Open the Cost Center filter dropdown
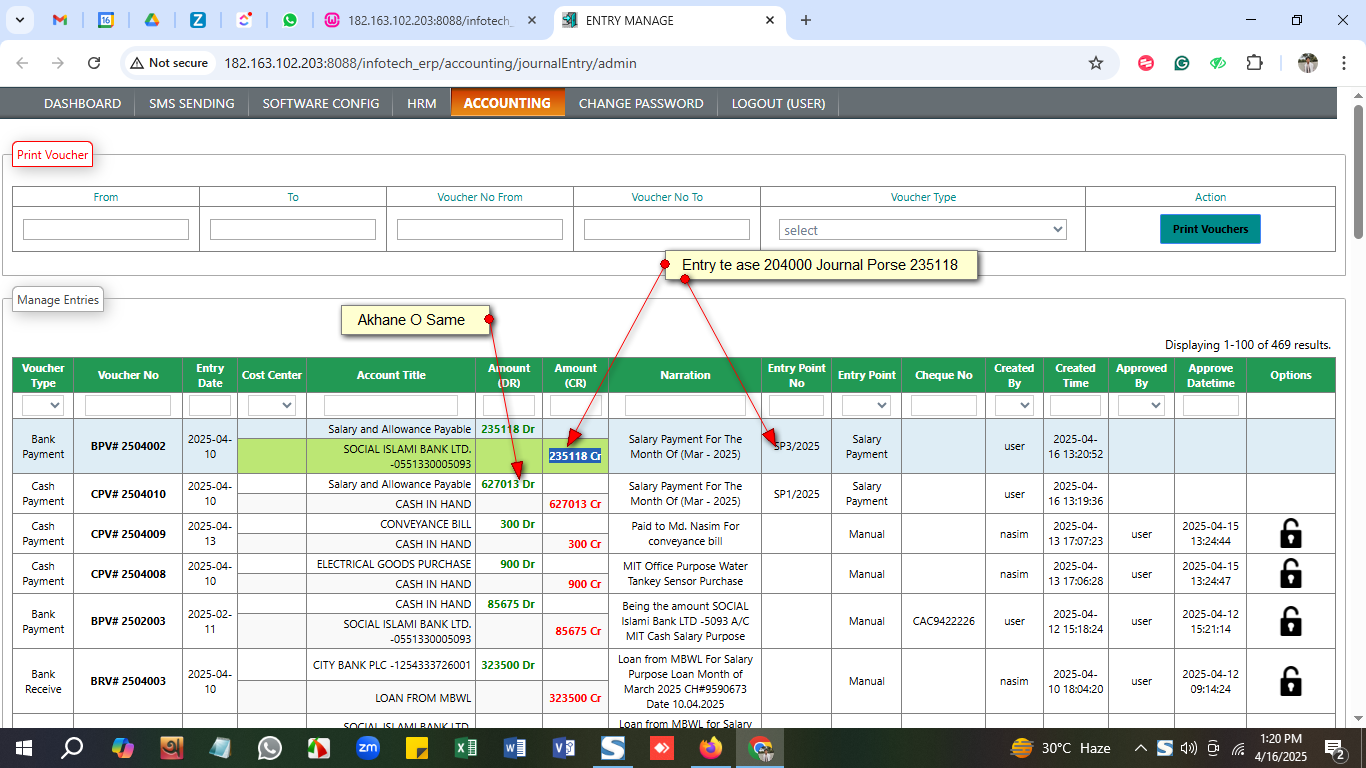This screenshot has height=768, width=1366. 272,405
